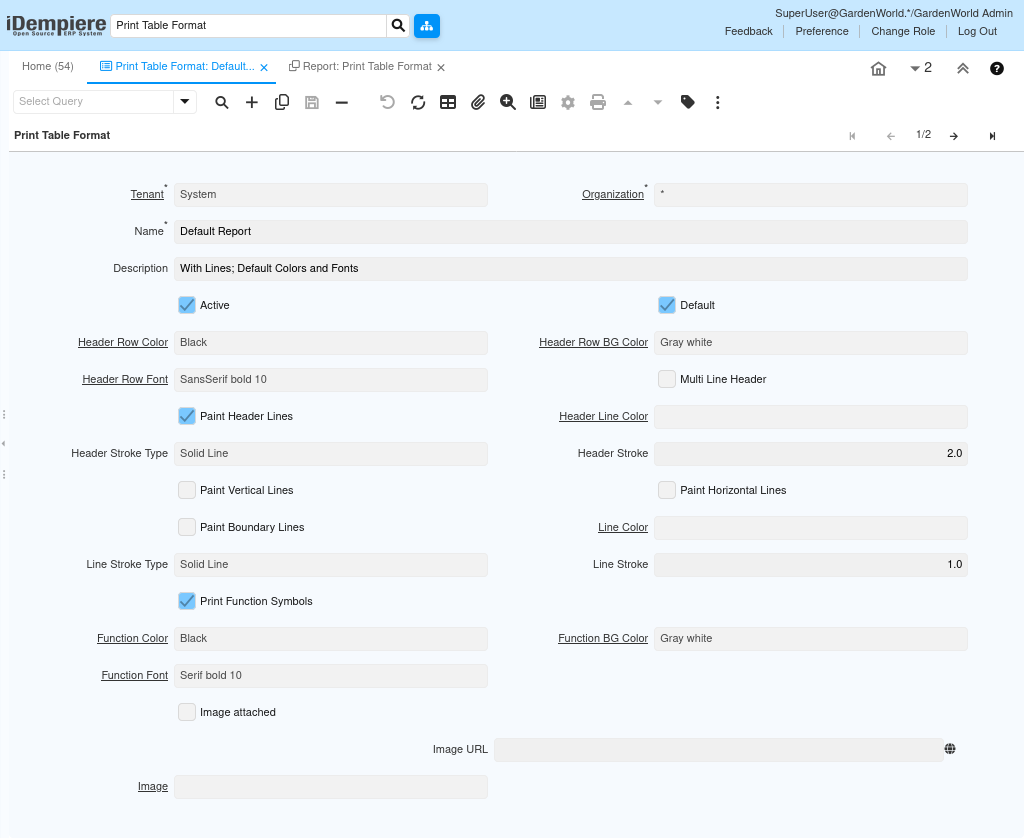
Task: Click the Line Color field
Action: pyautogui.click(x=810, y=528)
